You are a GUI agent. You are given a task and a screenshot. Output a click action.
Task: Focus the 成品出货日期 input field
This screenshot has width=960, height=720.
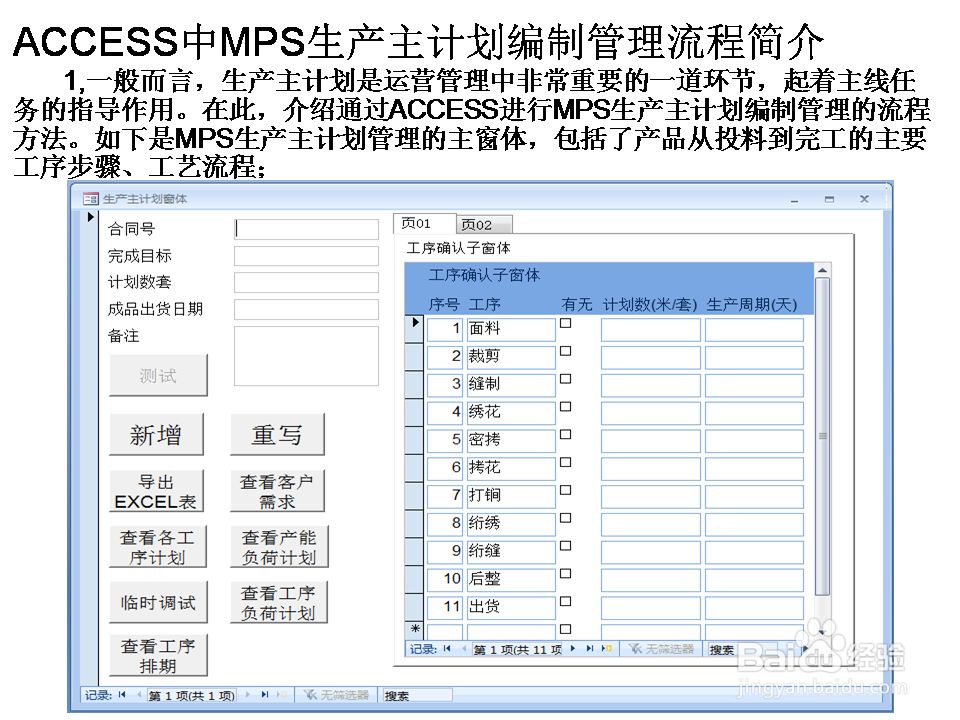pos(306,309)
